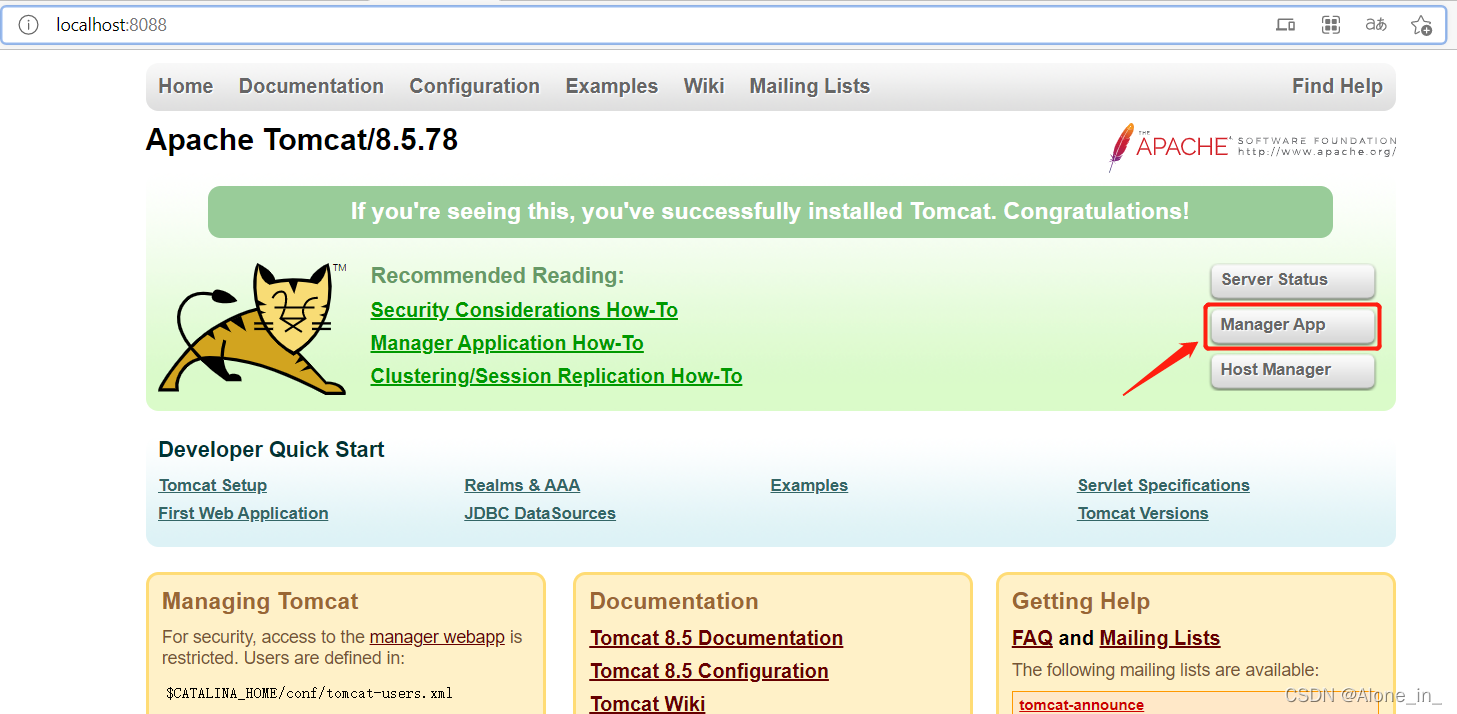Click the congratulations banner text
1457x714 pixels.
(x=770, y=212)
